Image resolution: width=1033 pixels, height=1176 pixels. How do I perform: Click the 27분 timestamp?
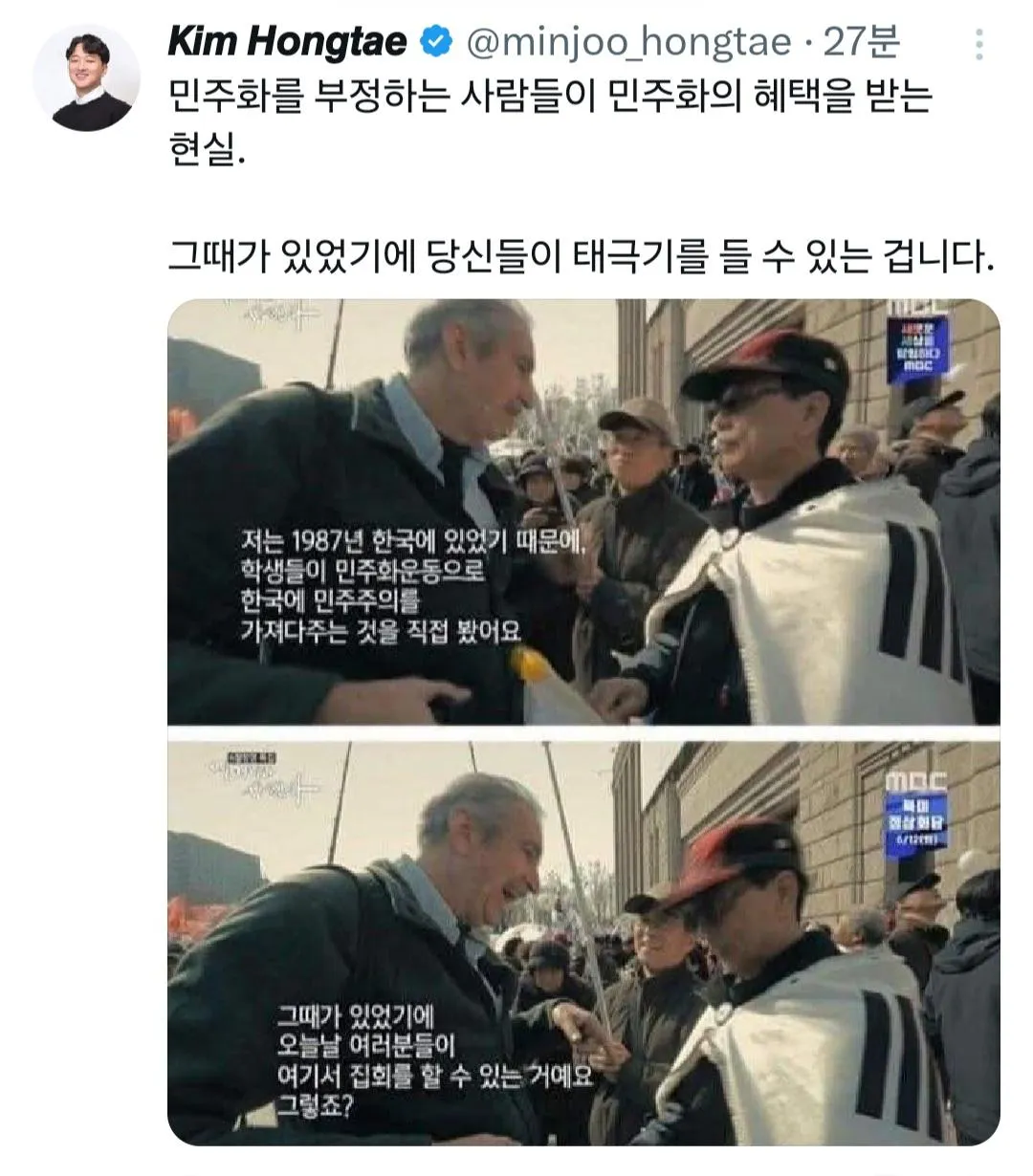pyautogui.click(x=862, y=43)
